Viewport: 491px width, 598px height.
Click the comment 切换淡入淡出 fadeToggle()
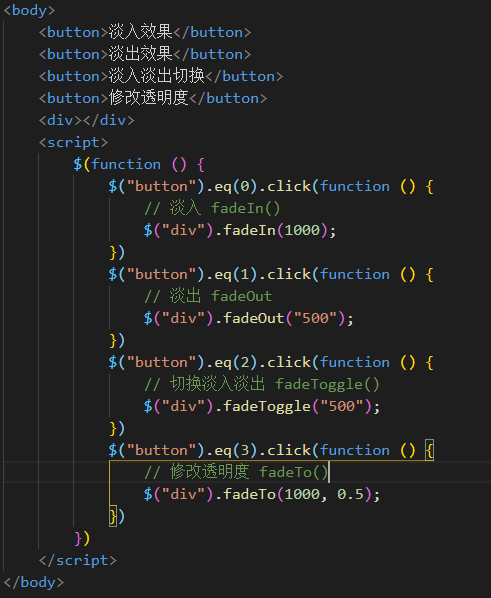(x=262, y=384)
